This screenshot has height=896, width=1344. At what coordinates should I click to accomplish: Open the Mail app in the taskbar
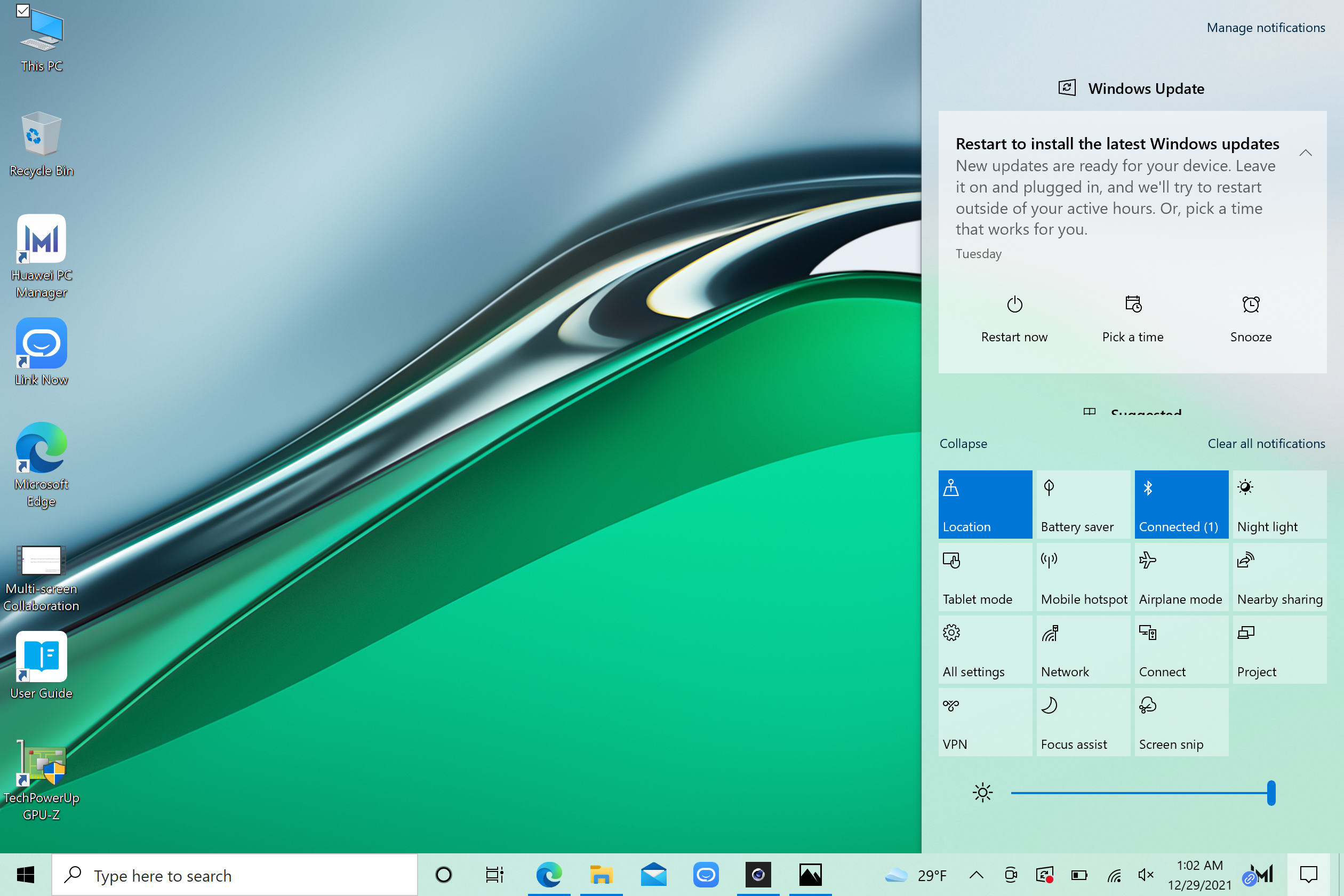(x=653, y=874)
